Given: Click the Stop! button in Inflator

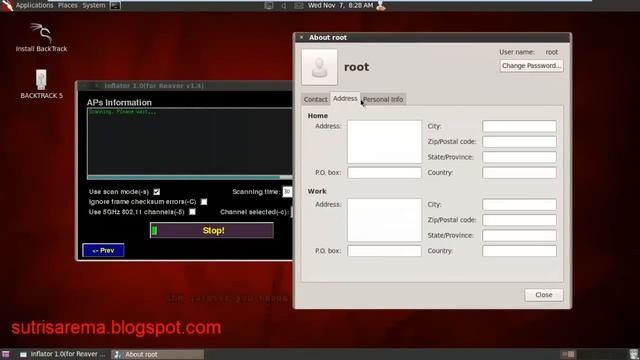Looking at the screenshot, I should point(212,231).
